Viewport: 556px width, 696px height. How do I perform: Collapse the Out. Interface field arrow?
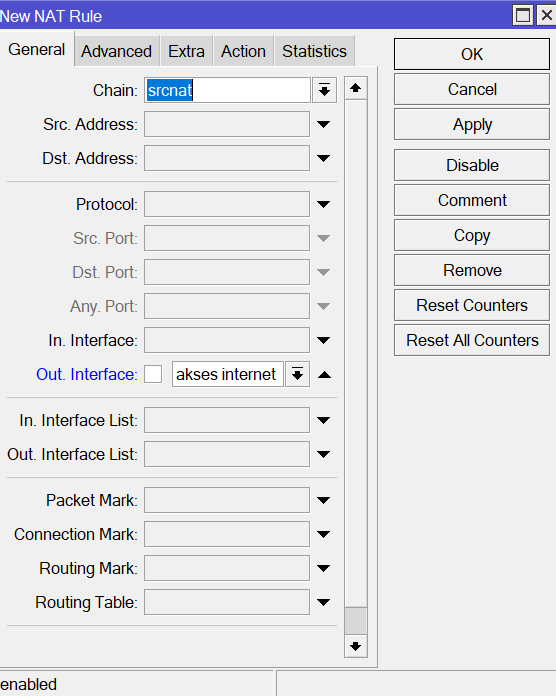pos(324,375)
